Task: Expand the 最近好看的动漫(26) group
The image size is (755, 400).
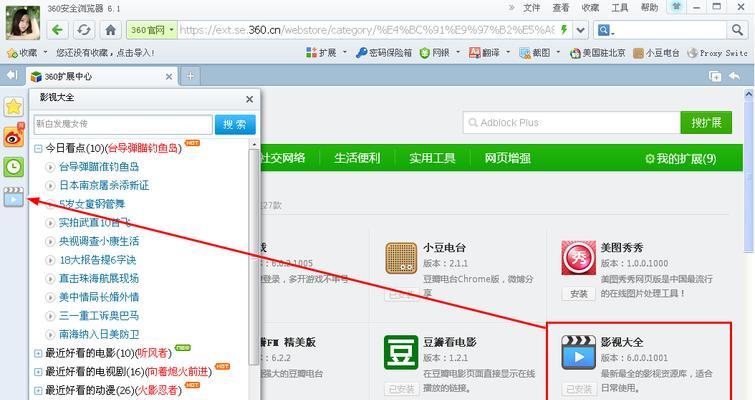Action: pos(38,390)
